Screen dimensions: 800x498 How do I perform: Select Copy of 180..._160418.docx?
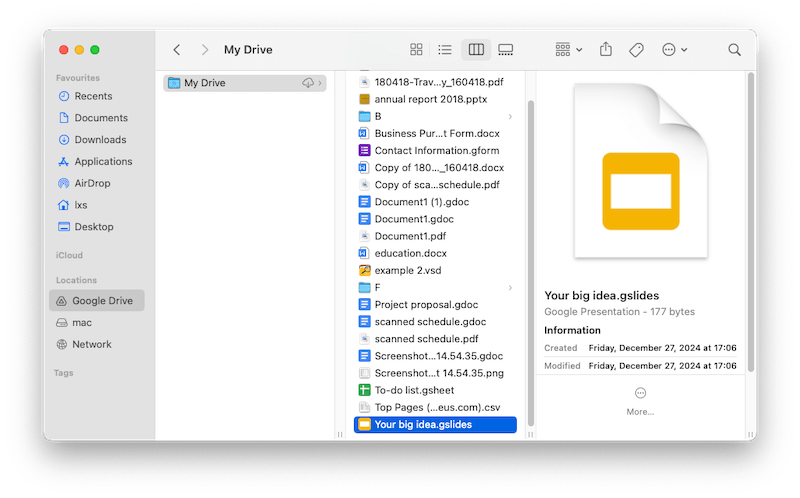point(435,168)
